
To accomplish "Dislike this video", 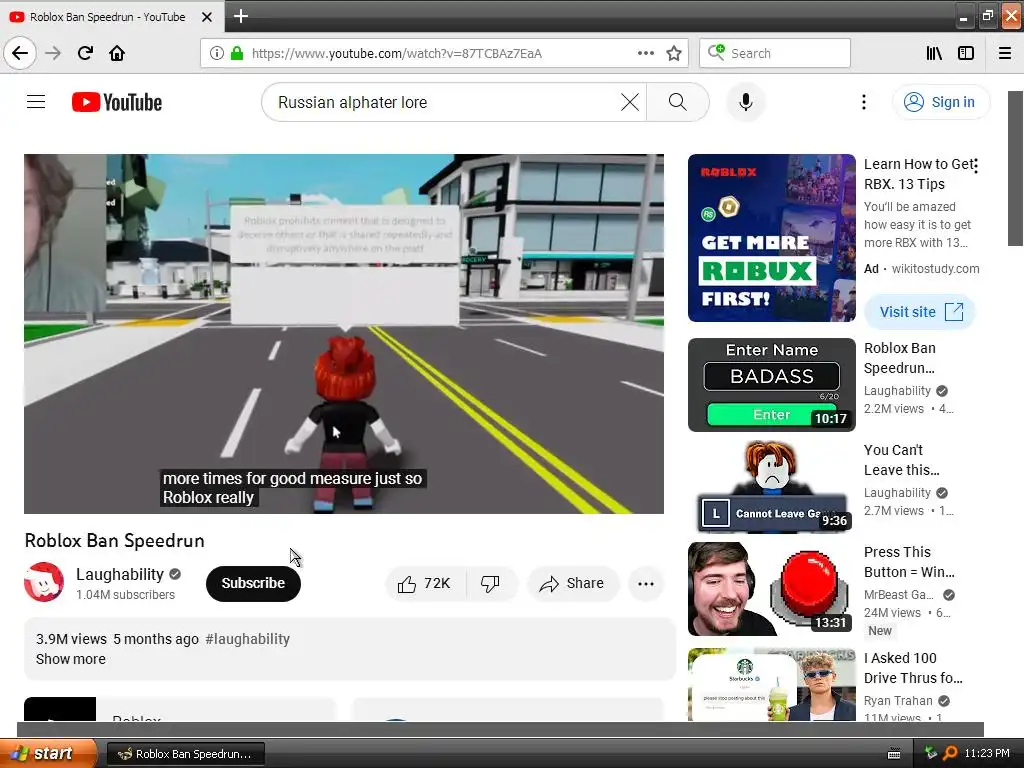I will coord(490,583).
